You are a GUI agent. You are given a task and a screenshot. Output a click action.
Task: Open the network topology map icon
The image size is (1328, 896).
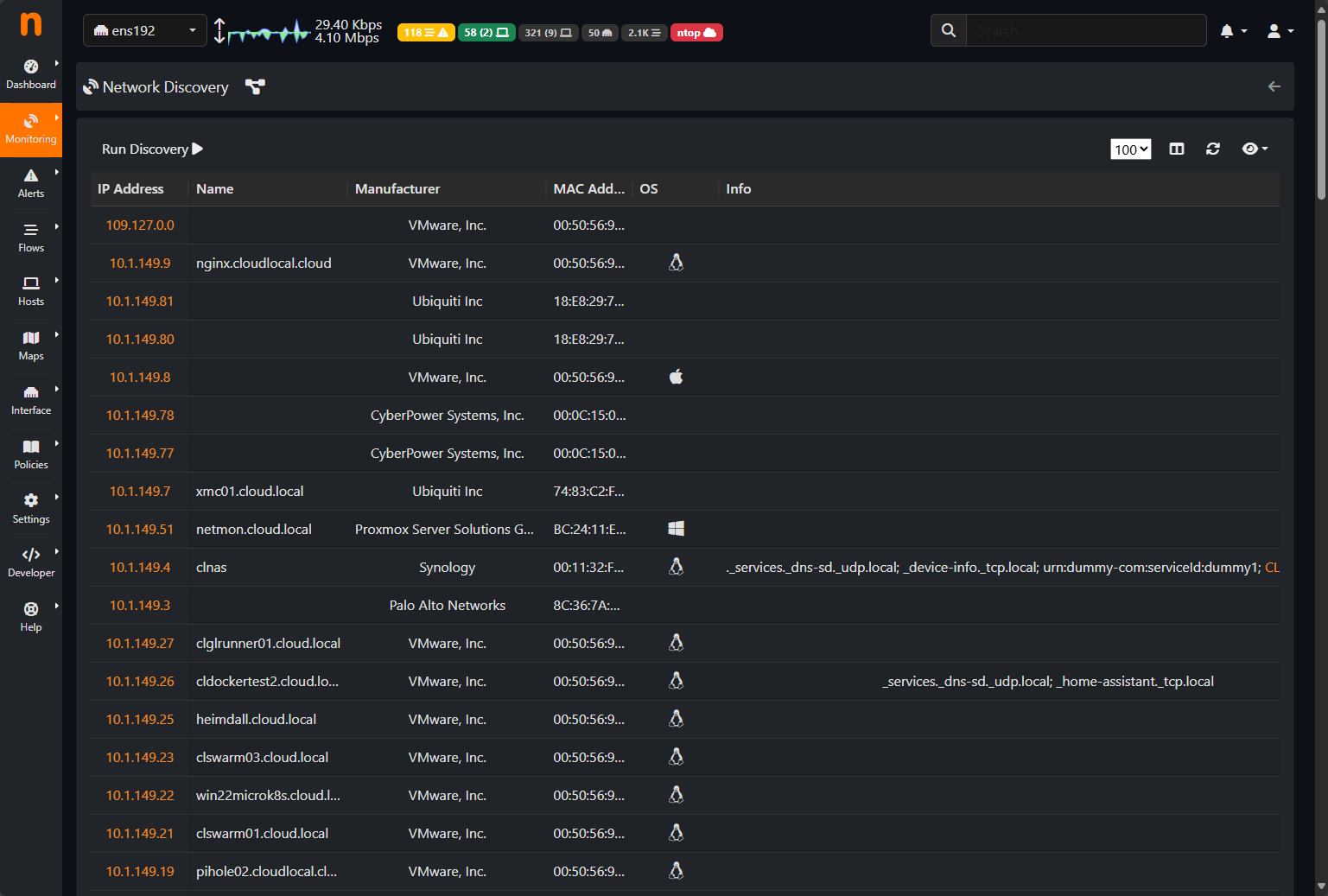[x=255, y=86]
